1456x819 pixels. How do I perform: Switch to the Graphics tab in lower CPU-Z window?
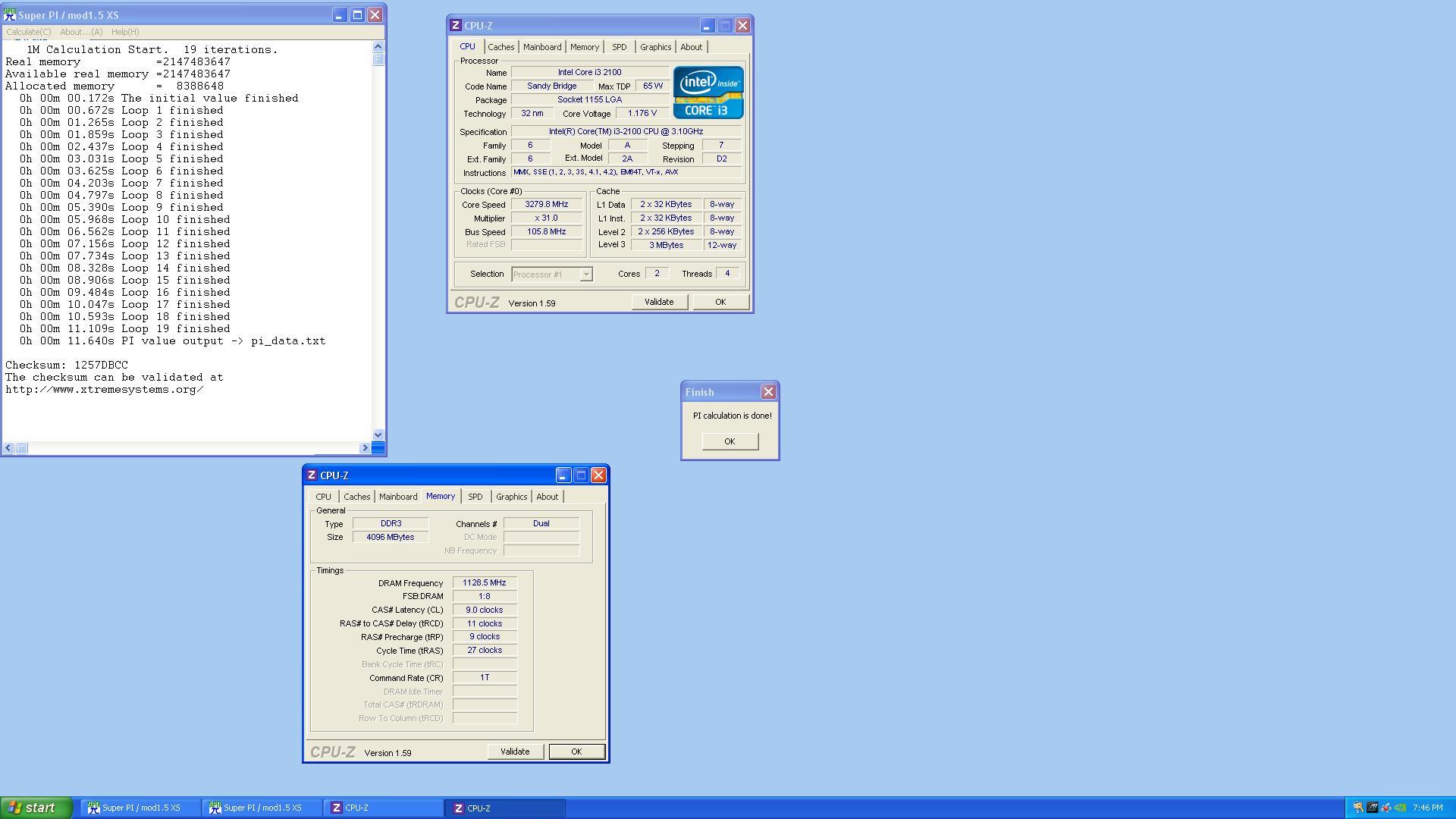click(x=511, y=497)
